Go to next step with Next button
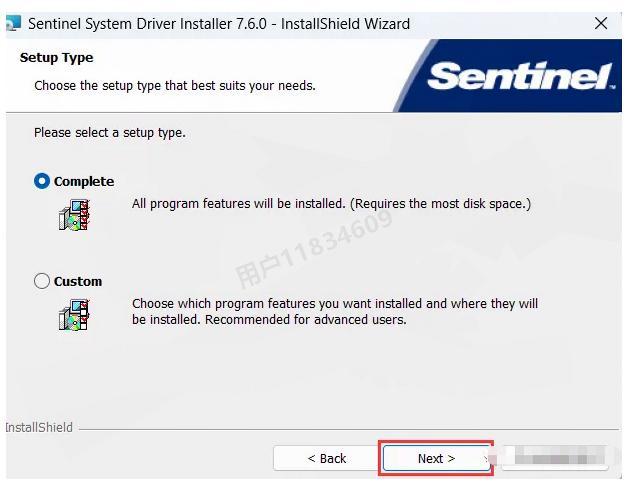This screenshot has width=628, height=492. [436, 458]
